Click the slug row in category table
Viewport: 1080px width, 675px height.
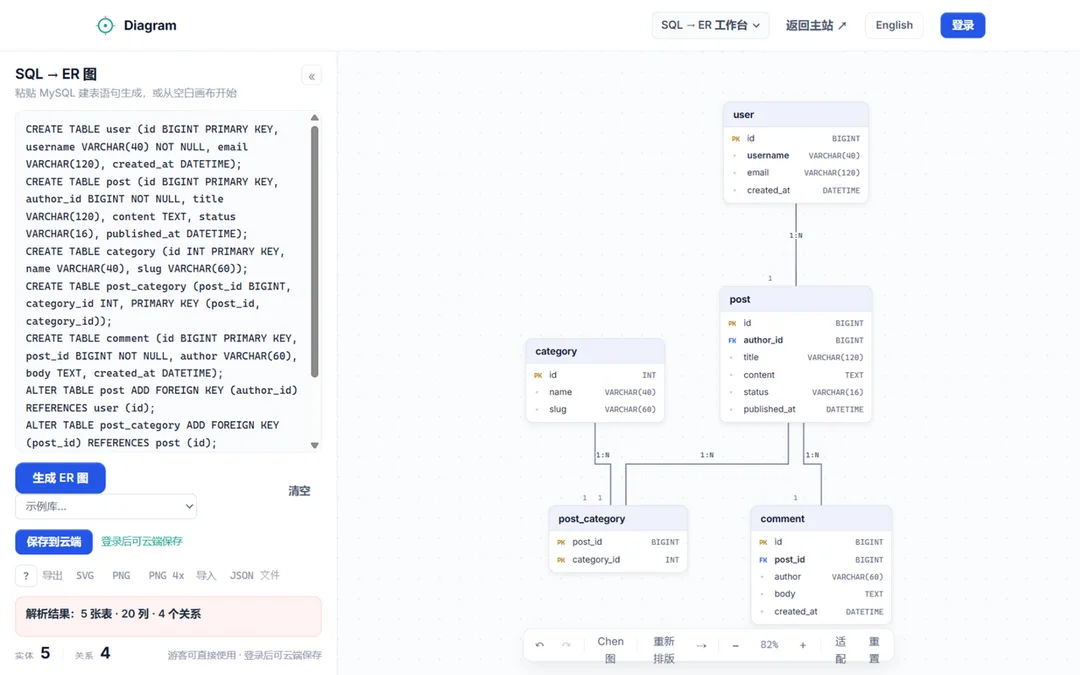[x=595, y=409]
